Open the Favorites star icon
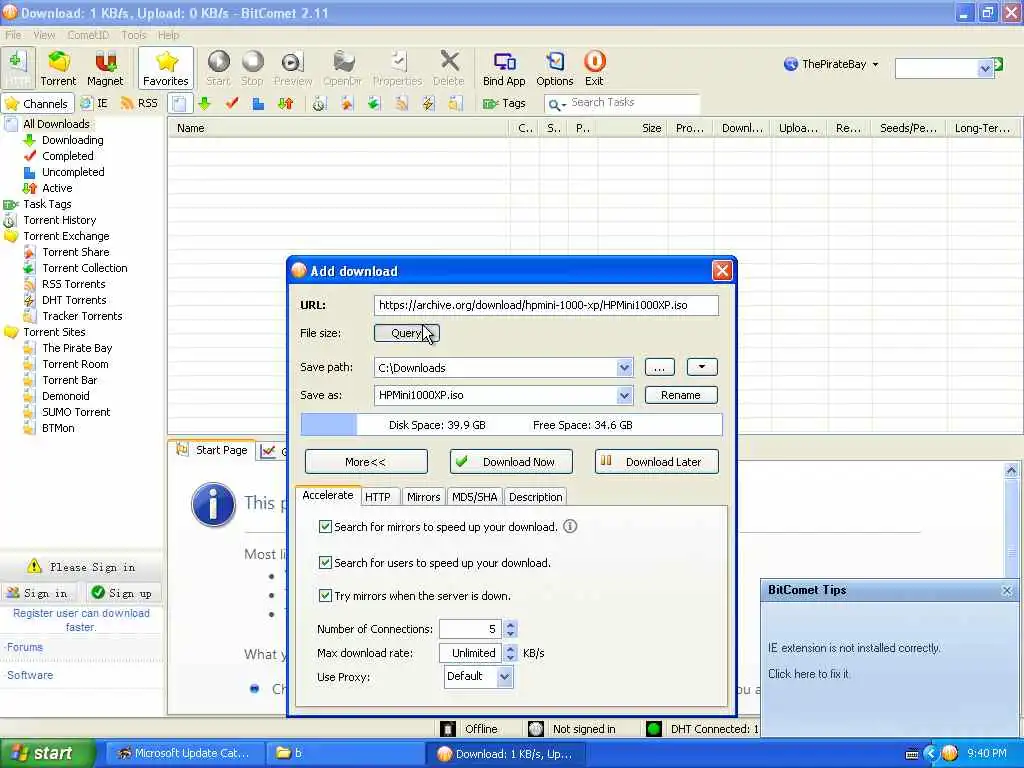Screen dimensions: 1024x768 (166, 68)
